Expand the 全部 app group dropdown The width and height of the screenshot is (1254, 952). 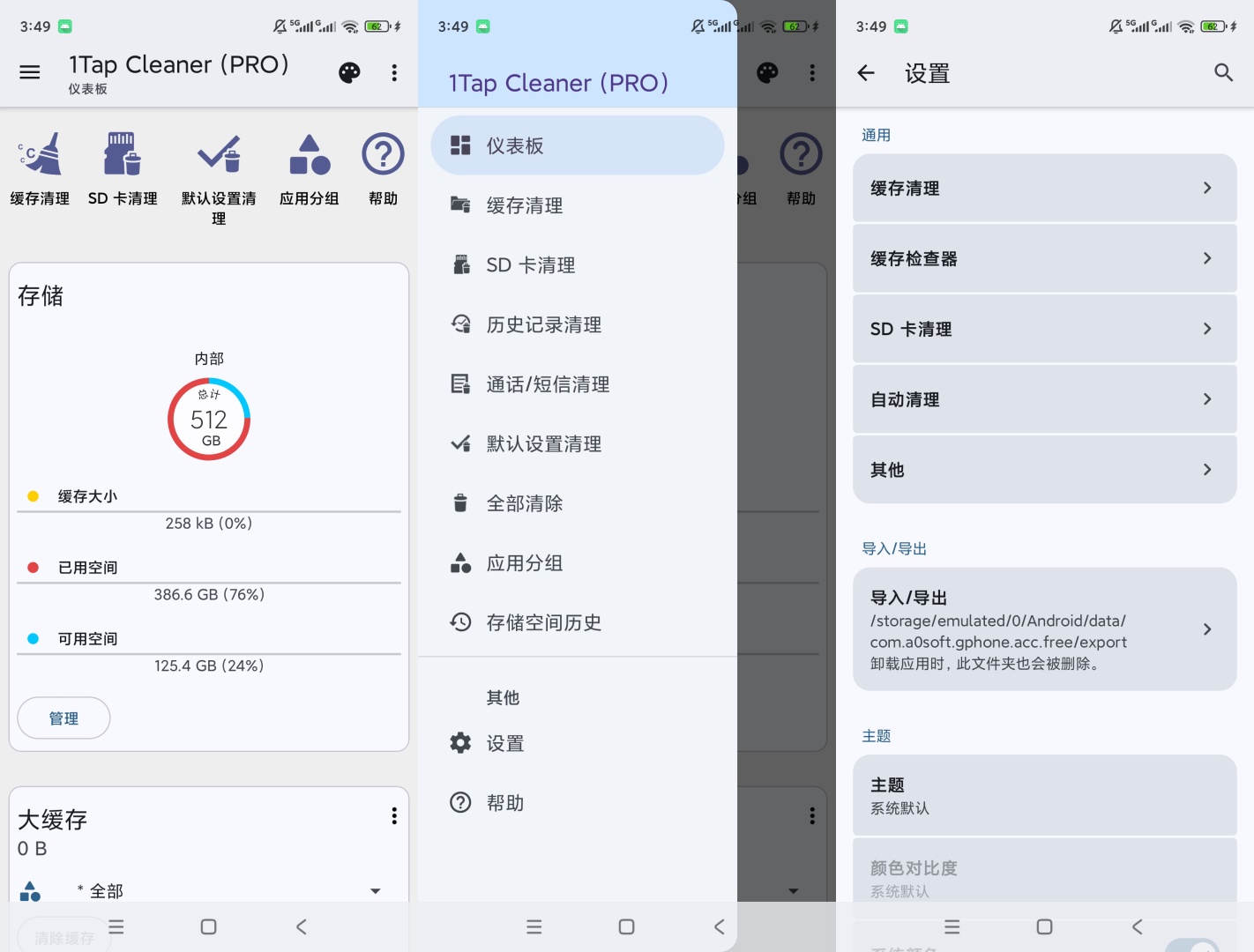click(x=376, y=891)
